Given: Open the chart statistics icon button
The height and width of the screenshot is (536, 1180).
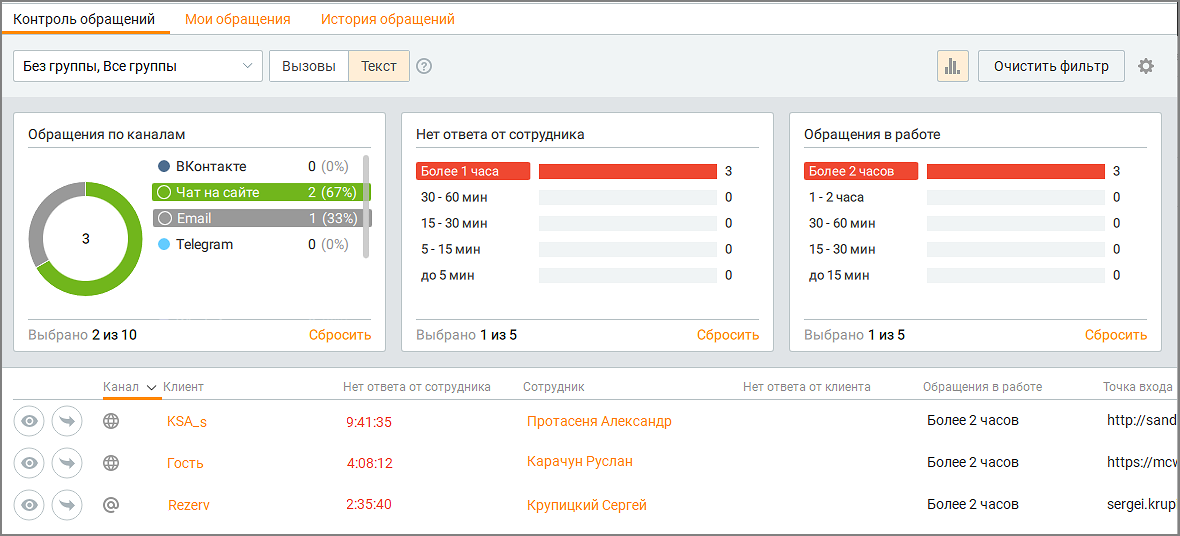Looking at the screenshot, I should [x=953, y=66].
